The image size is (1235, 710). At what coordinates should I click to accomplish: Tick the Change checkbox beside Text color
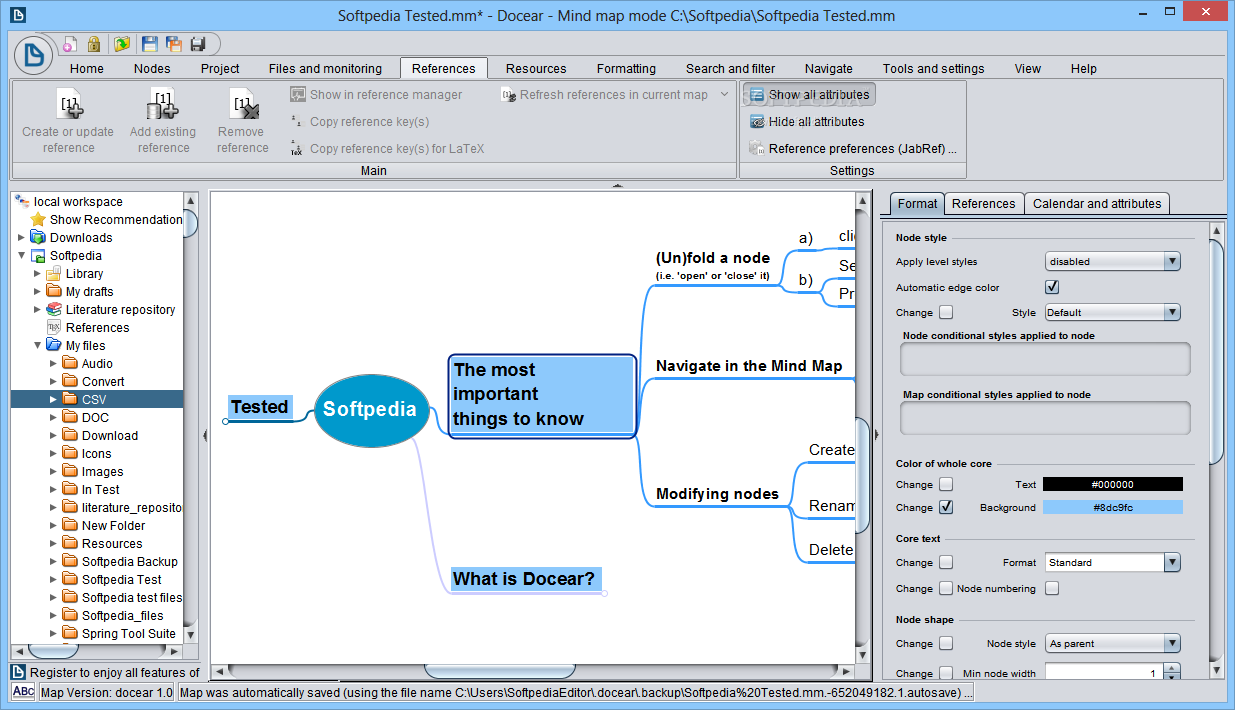click(946, 485)
